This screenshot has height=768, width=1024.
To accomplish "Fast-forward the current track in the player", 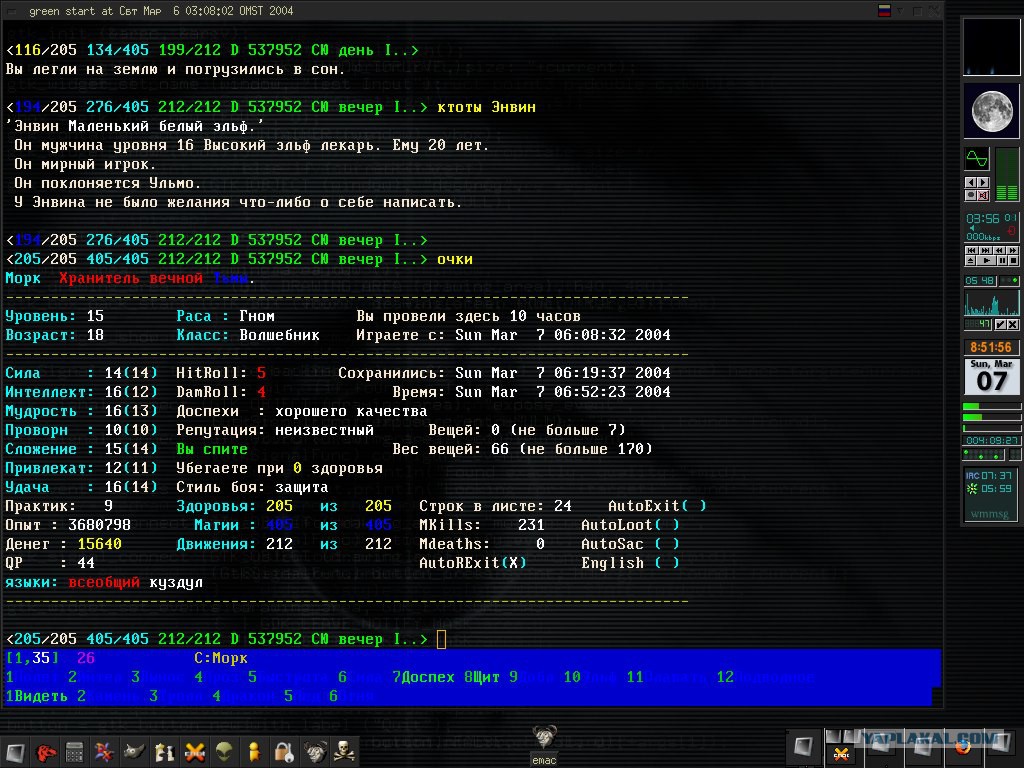I will (x=1012, y=250).
